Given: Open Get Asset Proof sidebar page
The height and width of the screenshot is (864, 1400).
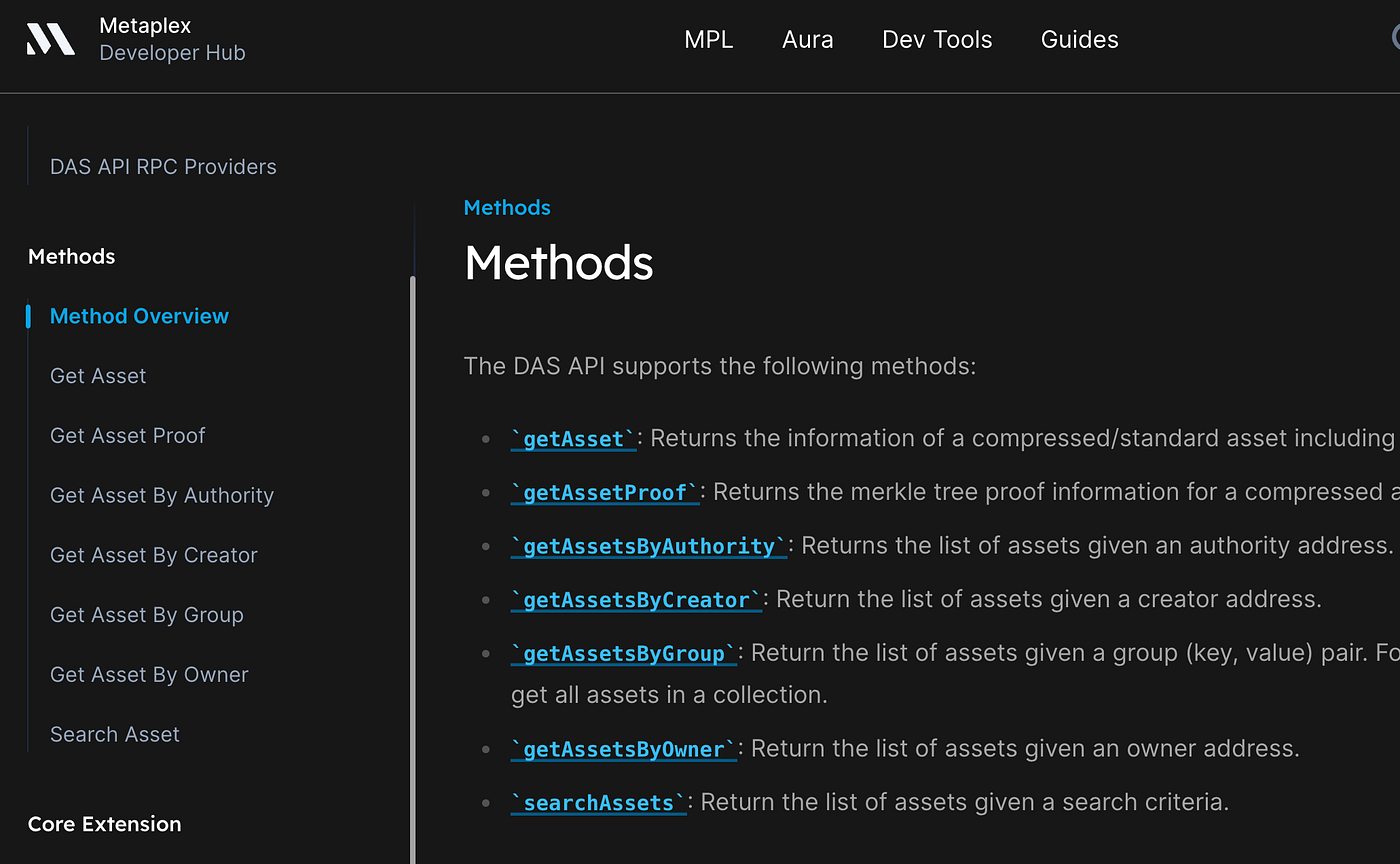Looking at the screenshot, I should coord(127,436).
